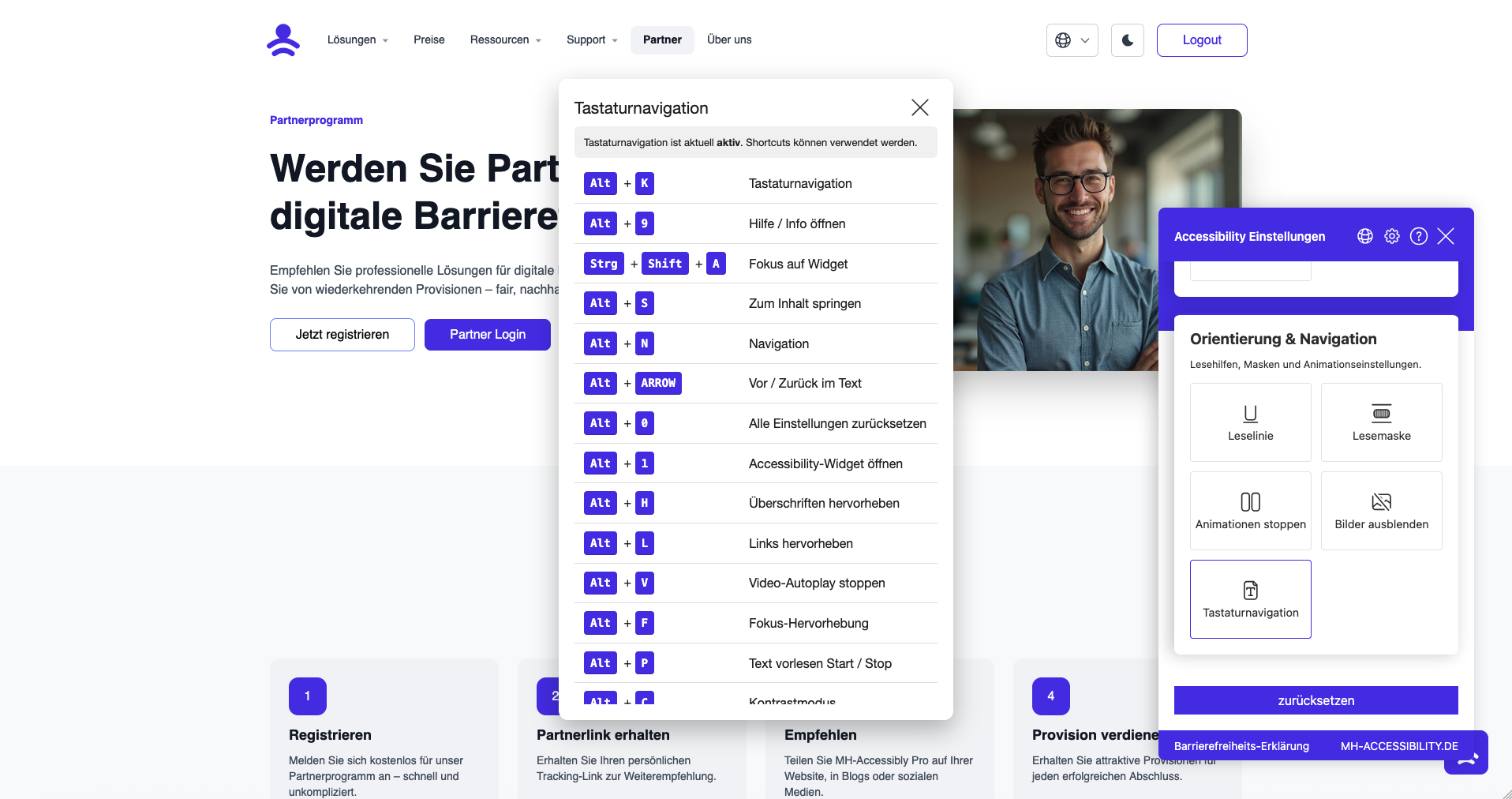Image resolution: width=1512 pixels, height=799 pixels.
Task: Expand the Lösungen dropdown menu
Action: click(357, 40)
